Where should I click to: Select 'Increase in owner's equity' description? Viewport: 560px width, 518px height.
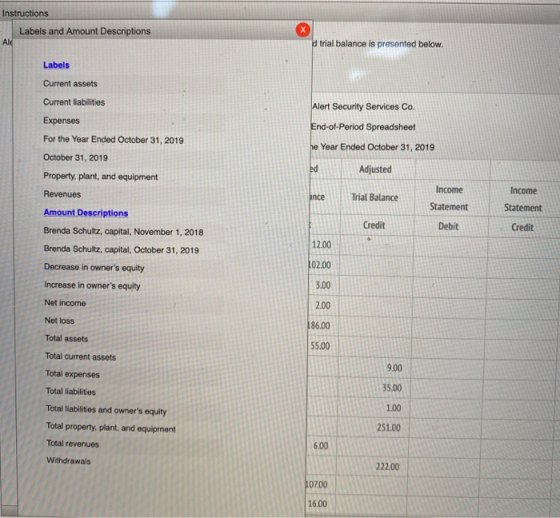click(92, 285)
